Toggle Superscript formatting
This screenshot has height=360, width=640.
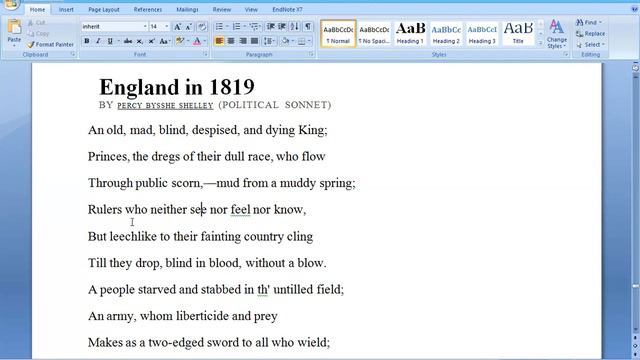[x=151, y=41]
